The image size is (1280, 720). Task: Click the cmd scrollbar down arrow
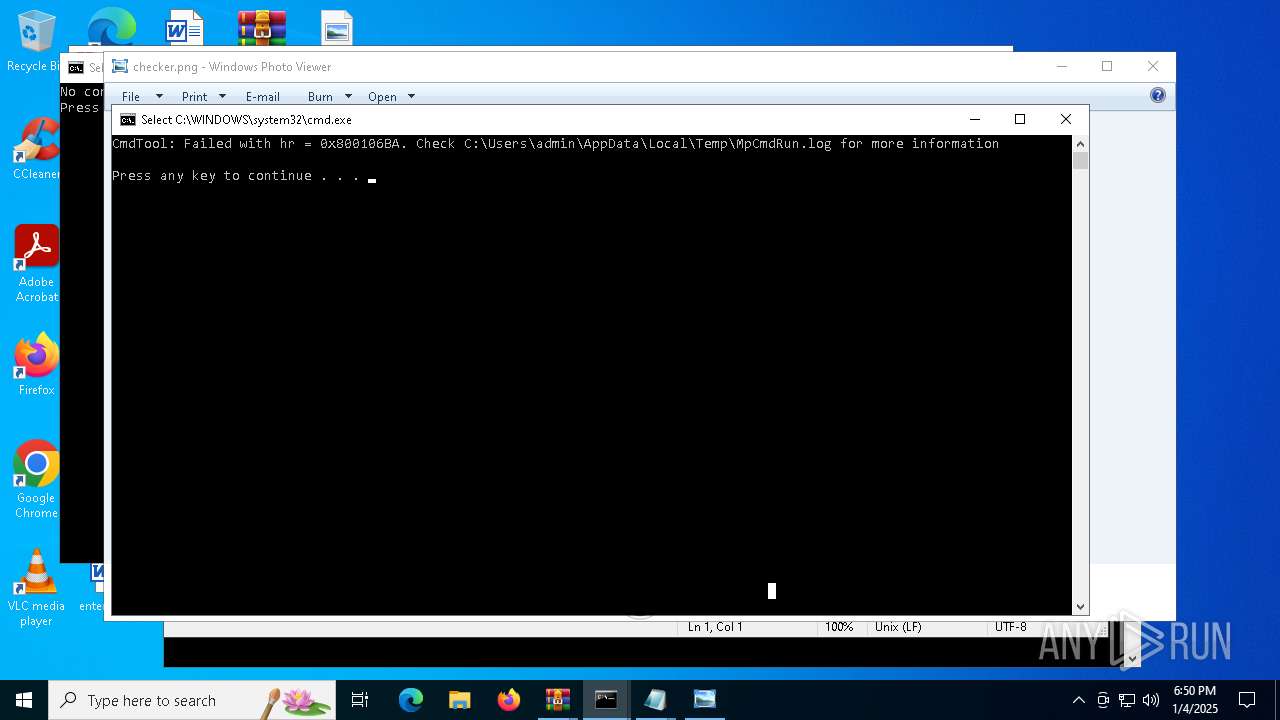(x=1080, y=607)
